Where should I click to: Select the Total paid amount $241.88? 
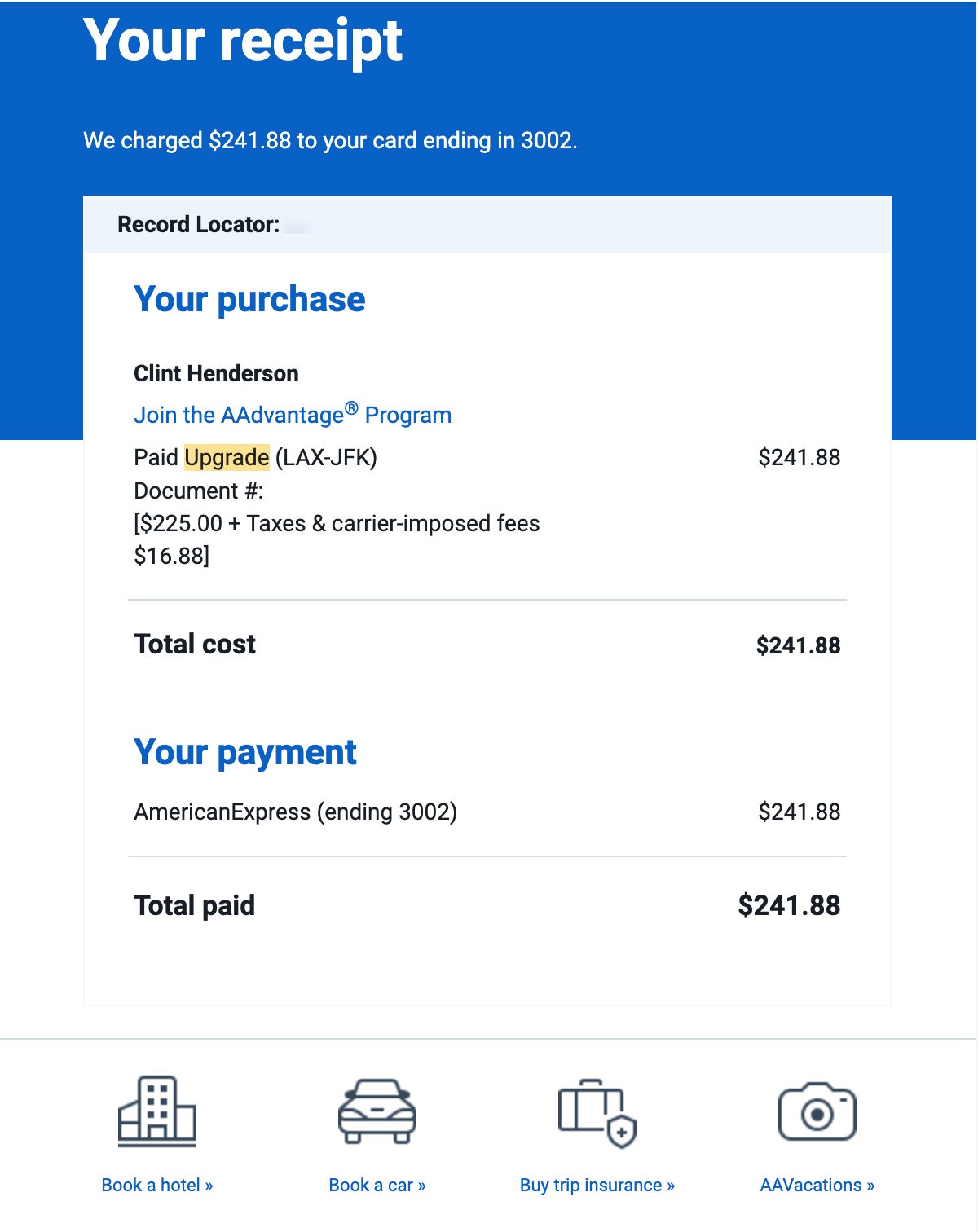point(790,904)
